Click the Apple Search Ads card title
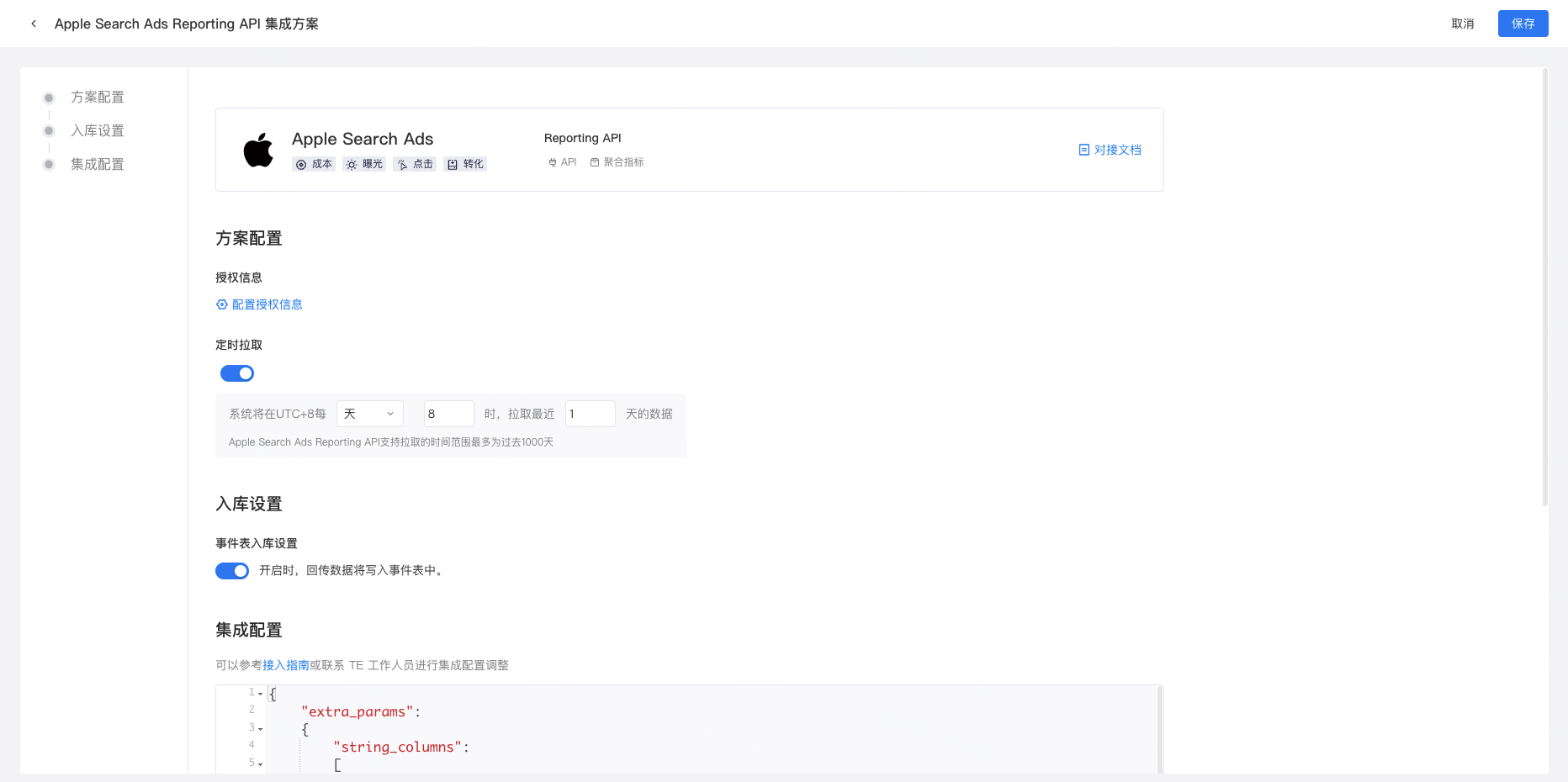This screenshot has width=1568, height=782. pos(363,139)
